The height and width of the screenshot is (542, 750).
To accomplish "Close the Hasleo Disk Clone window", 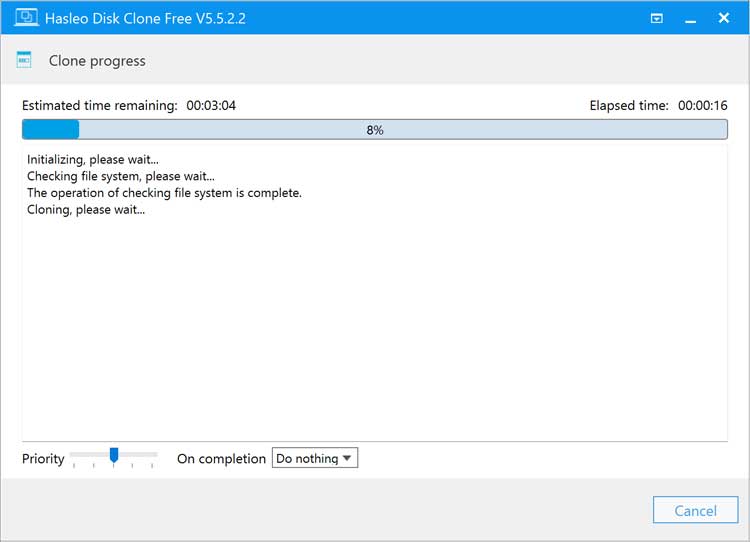I will point(724,18).
